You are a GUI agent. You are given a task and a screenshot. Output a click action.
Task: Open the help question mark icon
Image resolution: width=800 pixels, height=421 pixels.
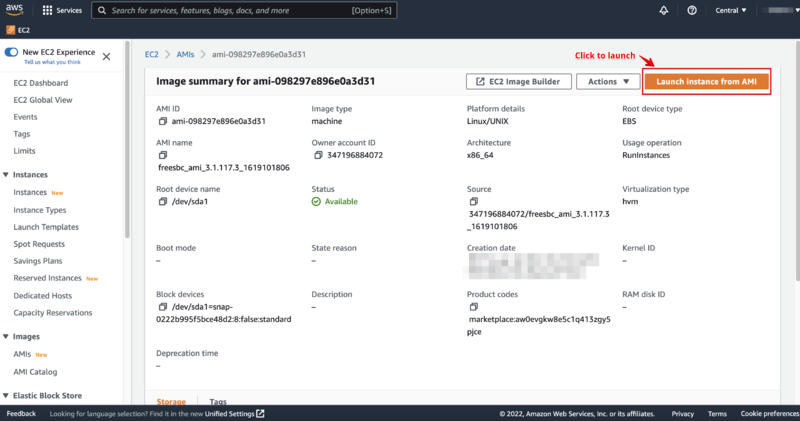(692, 10)
